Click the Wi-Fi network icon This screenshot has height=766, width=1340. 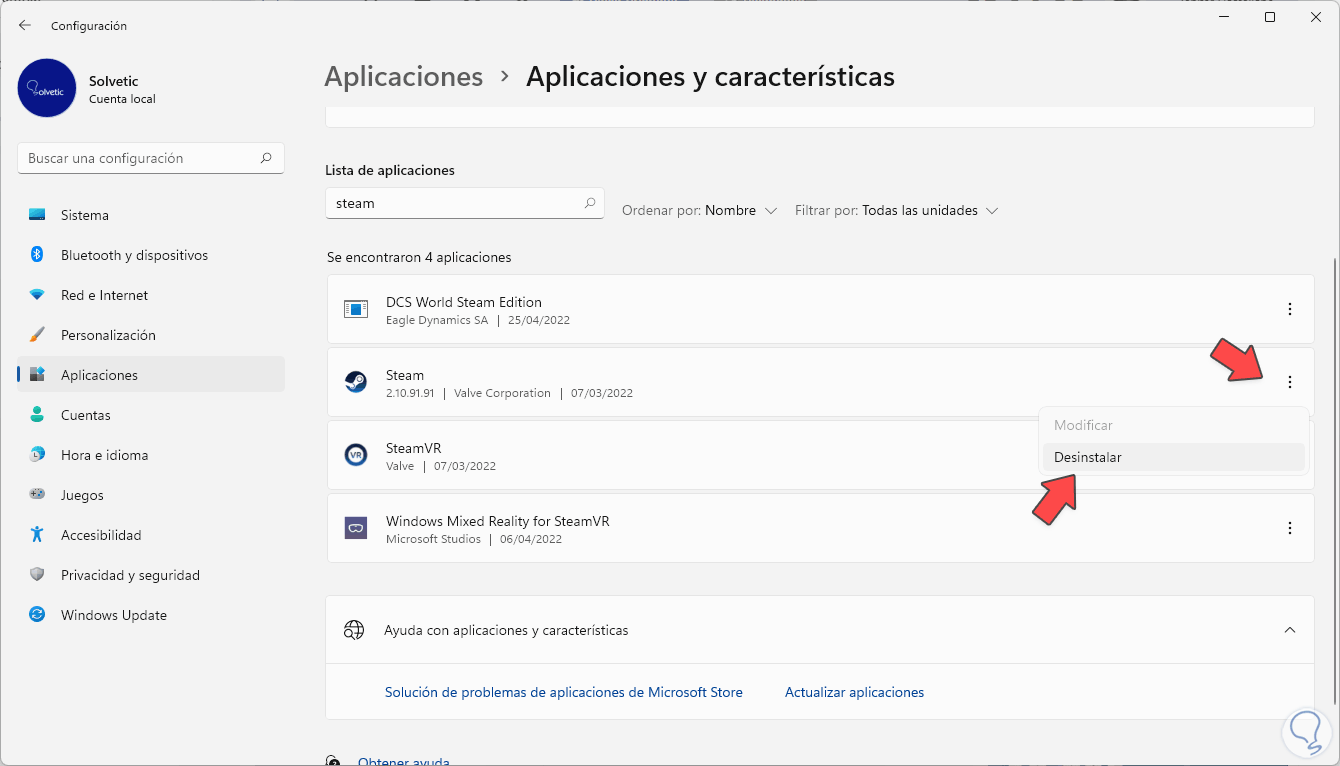click(x=37, y=295)
